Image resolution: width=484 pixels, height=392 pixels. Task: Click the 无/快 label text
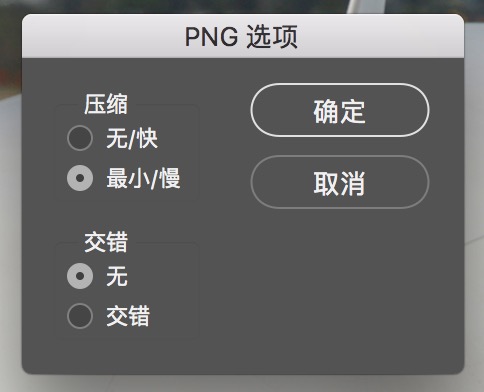[x=132, y=138]
